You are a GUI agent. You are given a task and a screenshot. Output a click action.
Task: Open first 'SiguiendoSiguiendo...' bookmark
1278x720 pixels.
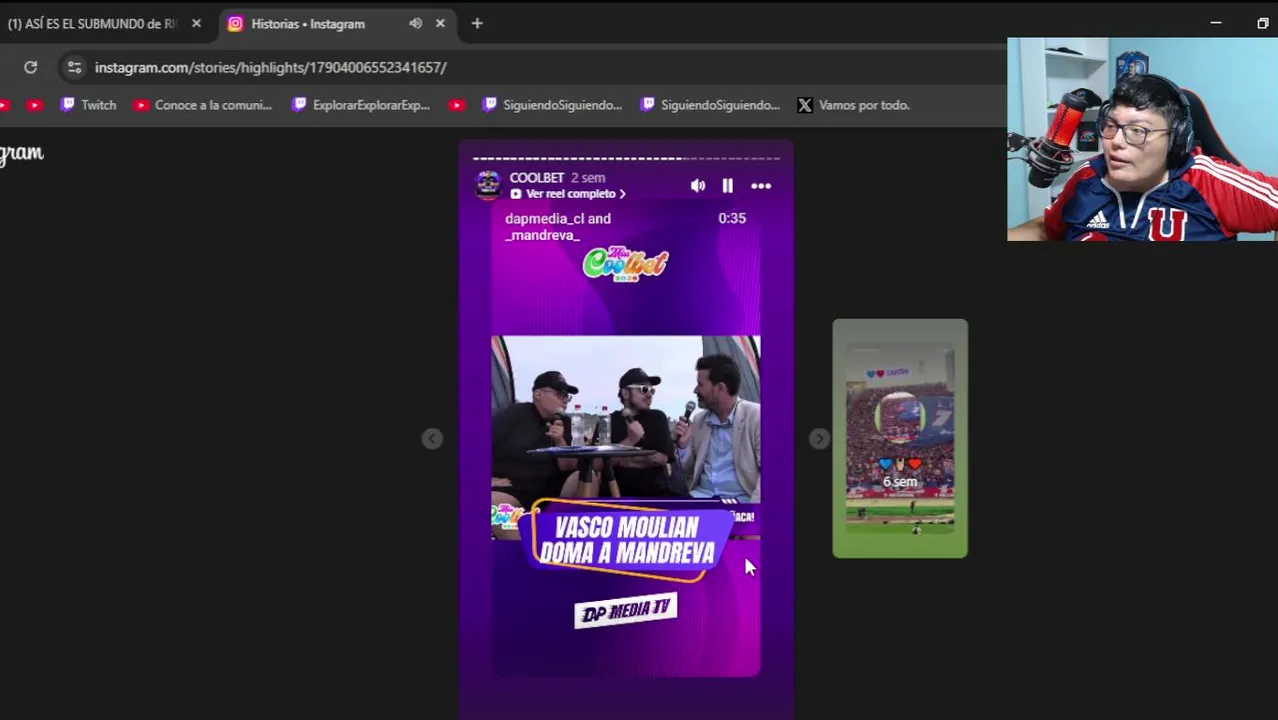(553, 105)
